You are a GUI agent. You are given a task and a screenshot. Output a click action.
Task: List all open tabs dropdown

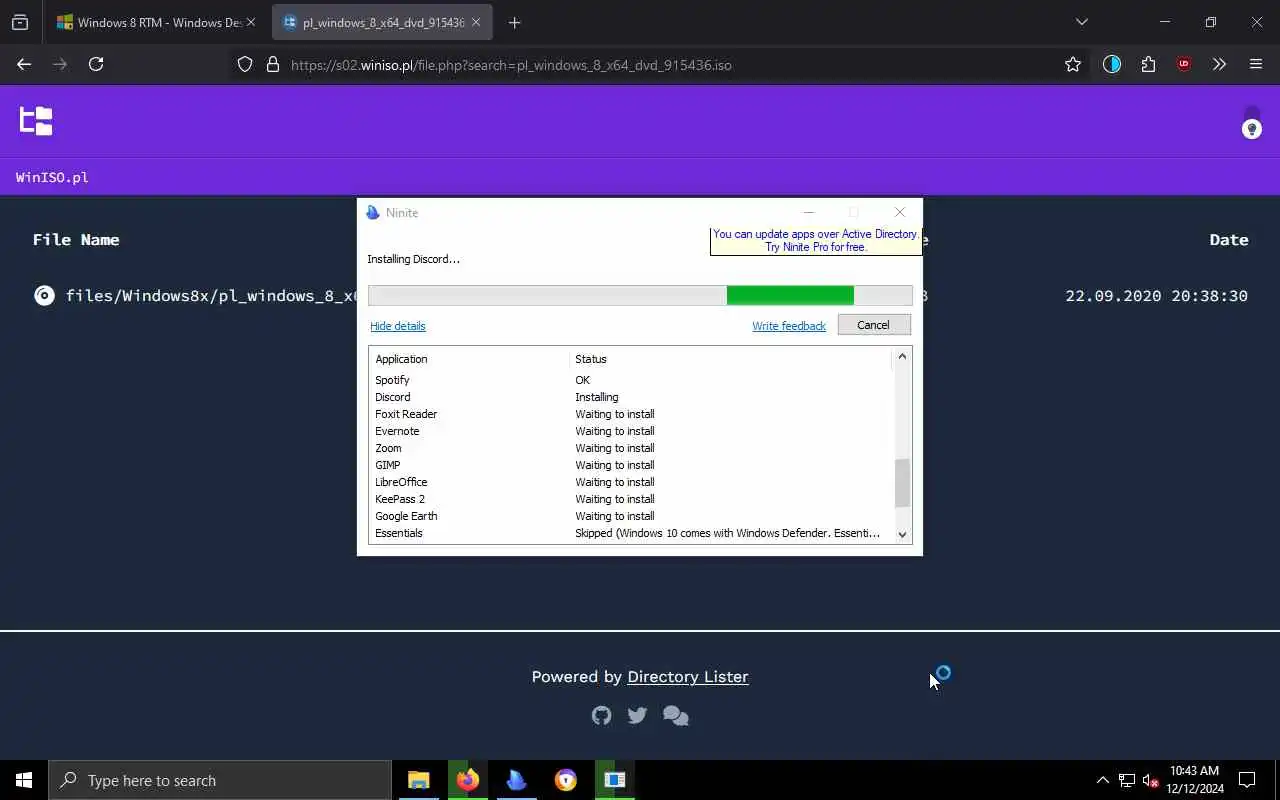[x=1081, y=22]
